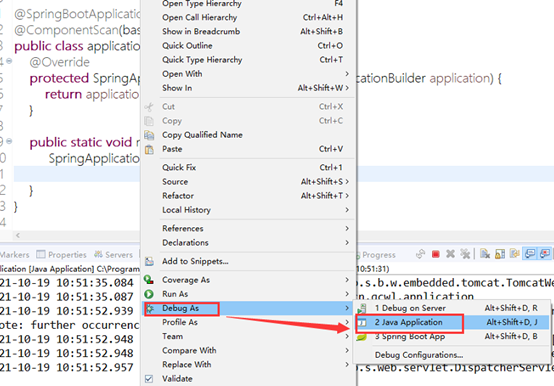The height and width of the screenshot is (386, 554).
Task: Toggle Show Console When Standard Out Changes
Action: pyautogui.click(x=530, y=254)
